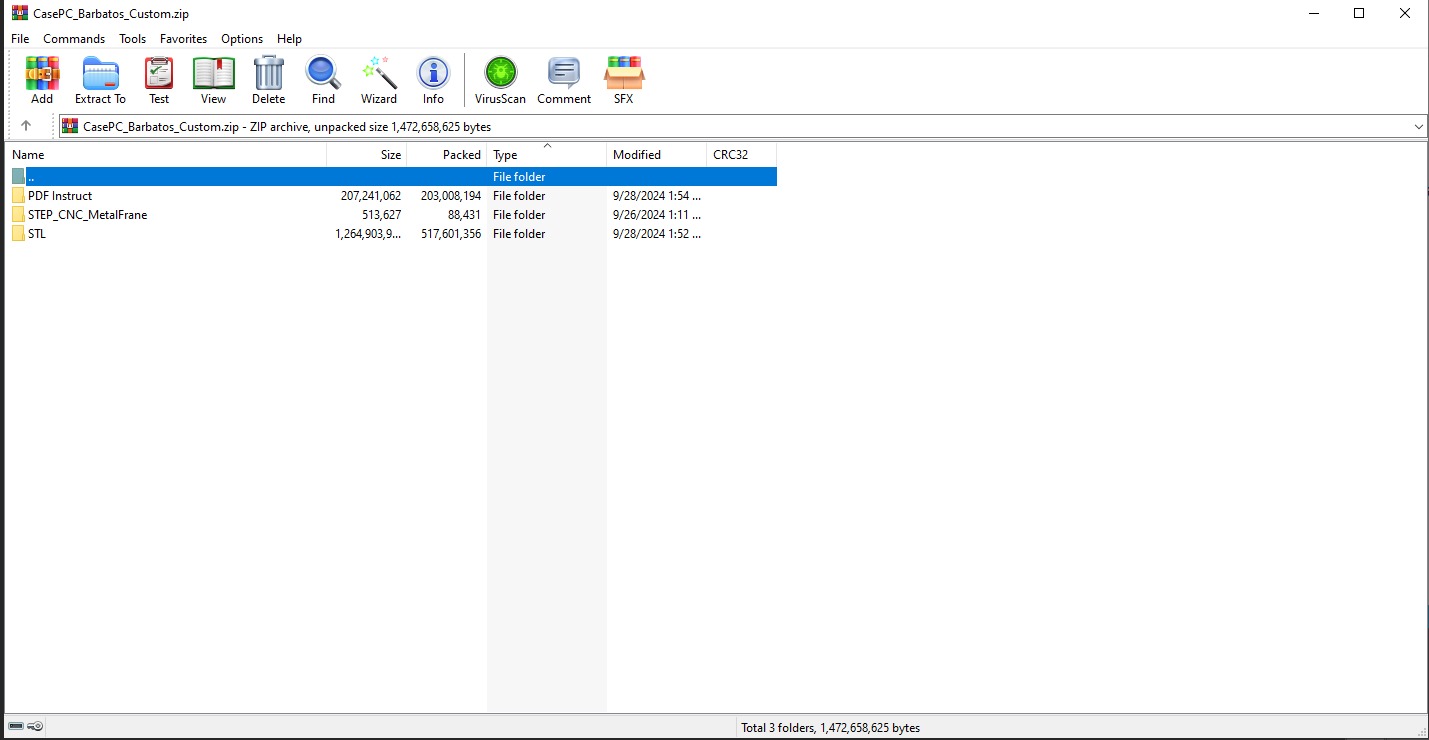
Task: Start VirusScan on the archive
Action: pos(500,80)
